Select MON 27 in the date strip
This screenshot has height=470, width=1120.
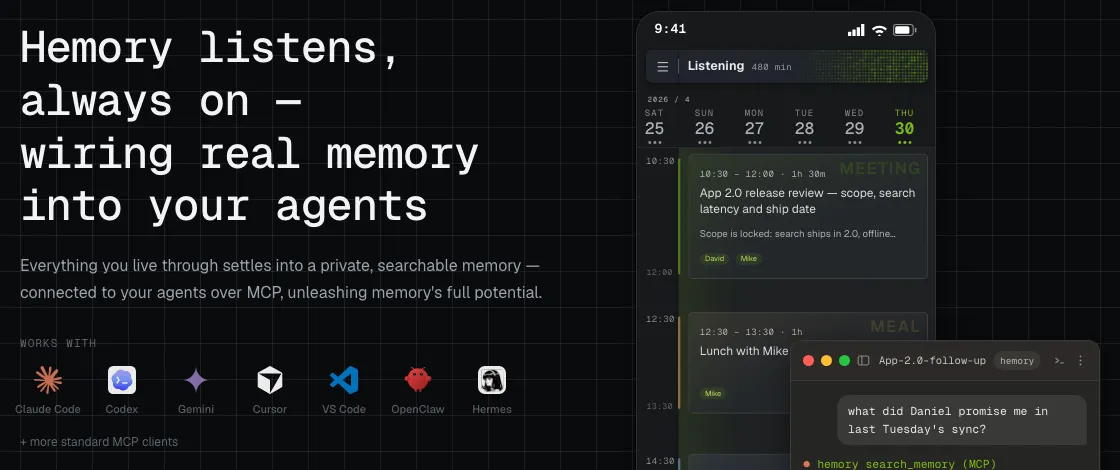[x=754, y=126]
